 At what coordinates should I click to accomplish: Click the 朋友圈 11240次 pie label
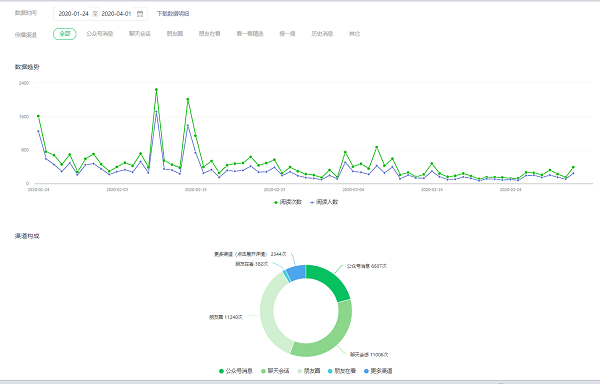click(226, 317)
